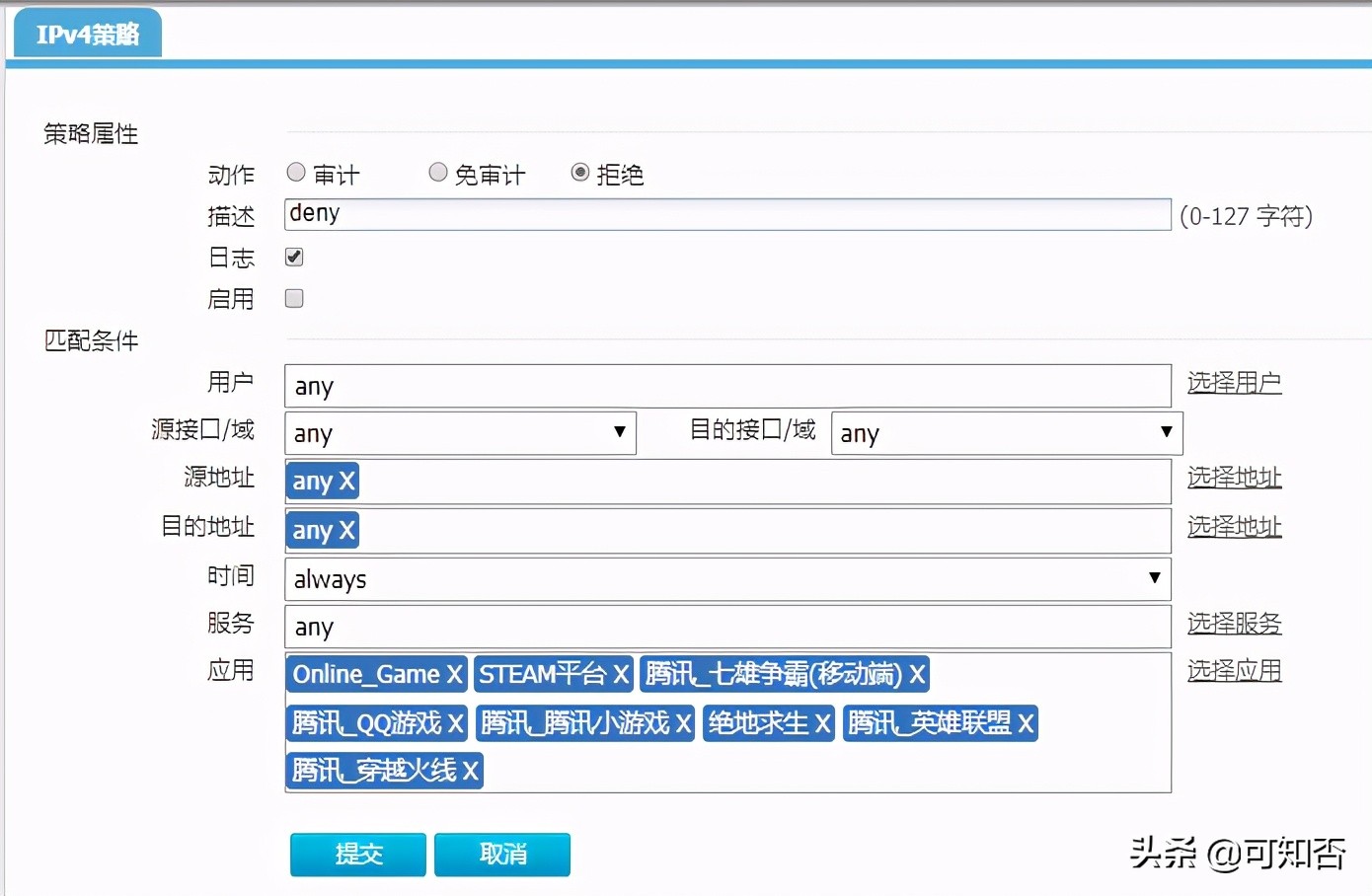Screen dimensions: 1372x896
Task: Click the 取消 cancel button
Action: [502, 854]
